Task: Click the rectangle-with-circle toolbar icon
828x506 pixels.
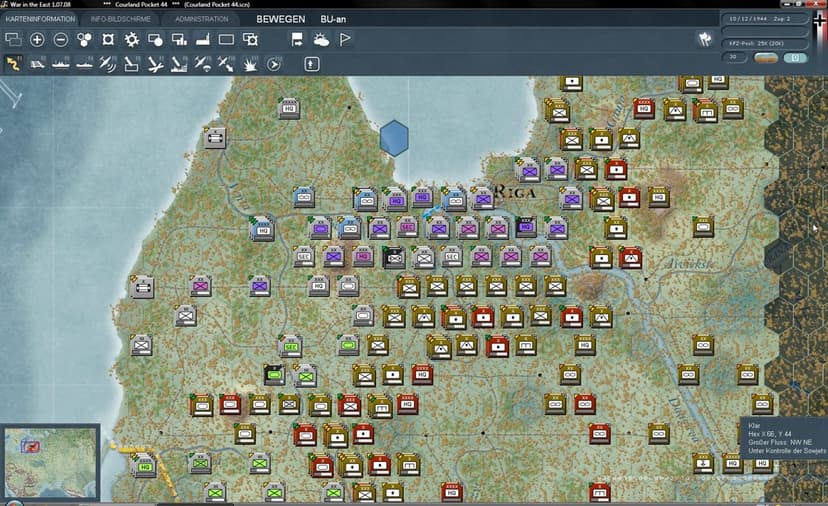Action: point(155,40)
